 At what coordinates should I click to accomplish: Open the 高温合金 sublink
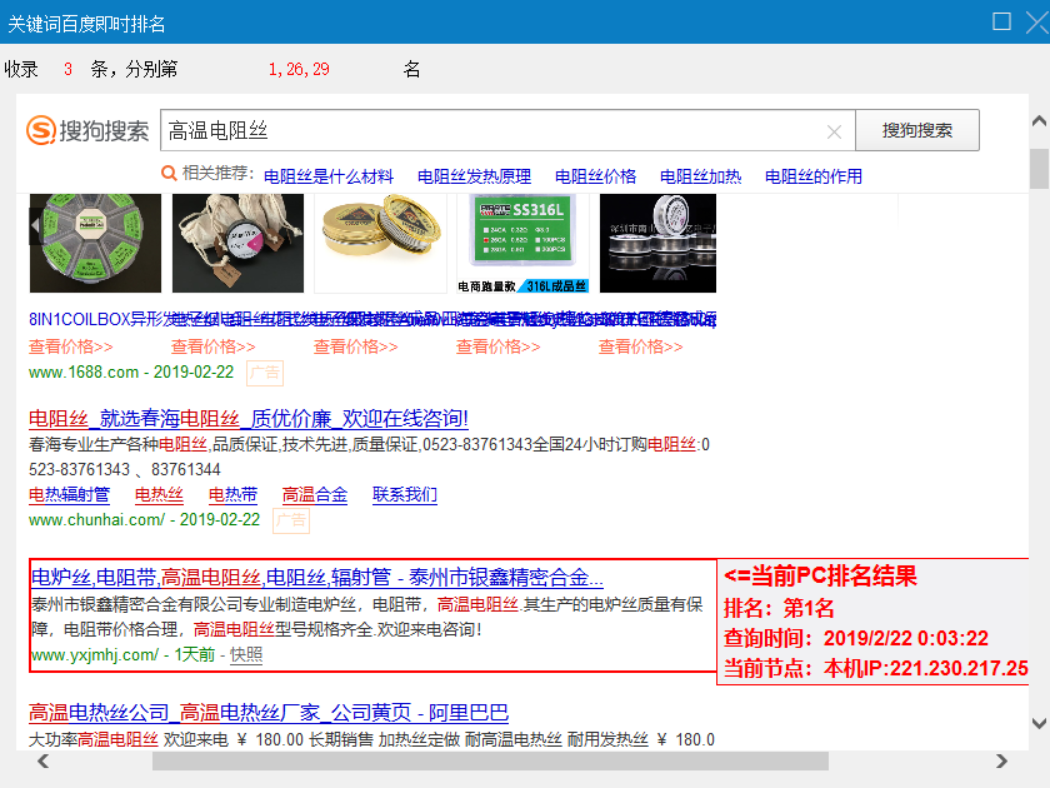coord(315,495)
